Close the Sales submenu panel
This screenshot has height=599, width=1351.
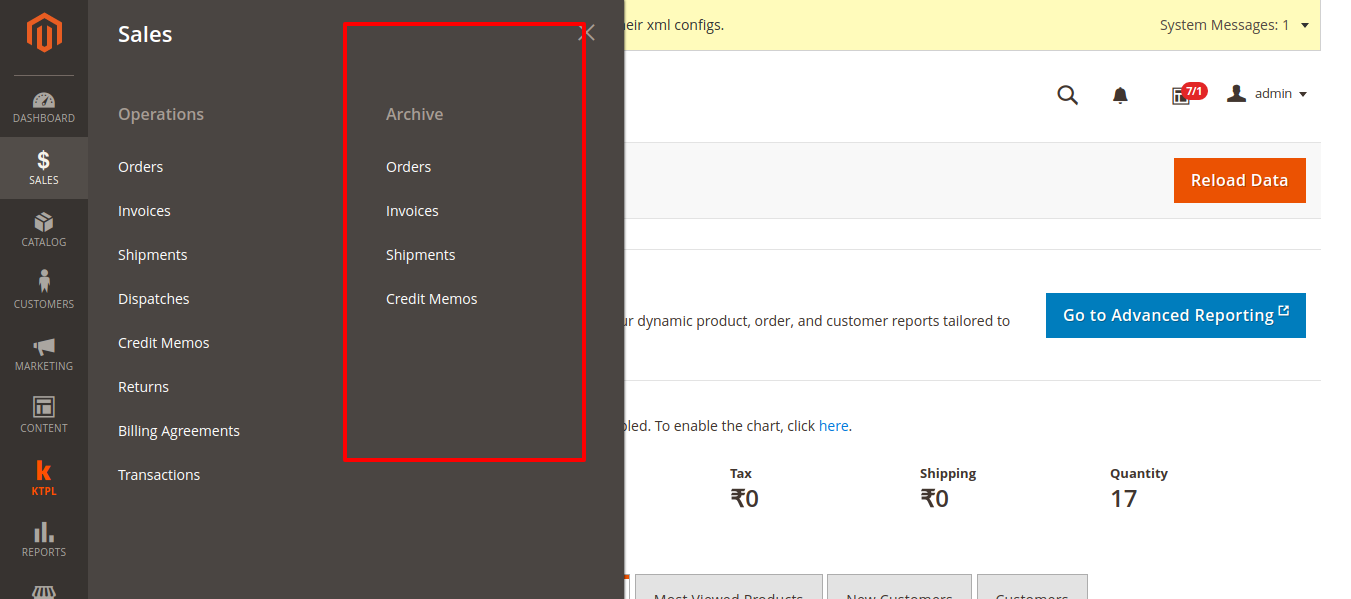587,33
